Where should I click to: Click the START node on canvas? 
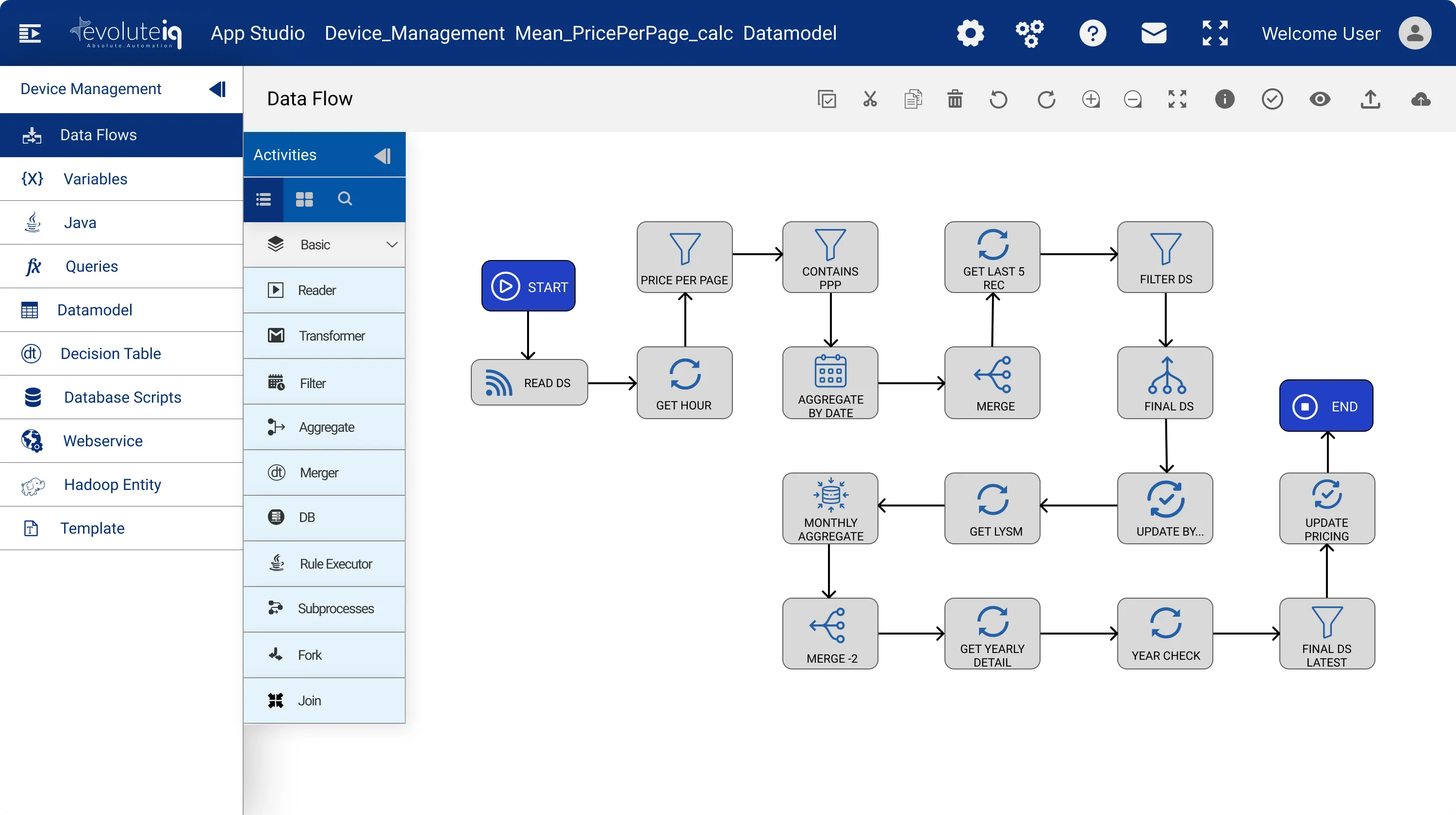click(x=528, y=286)
